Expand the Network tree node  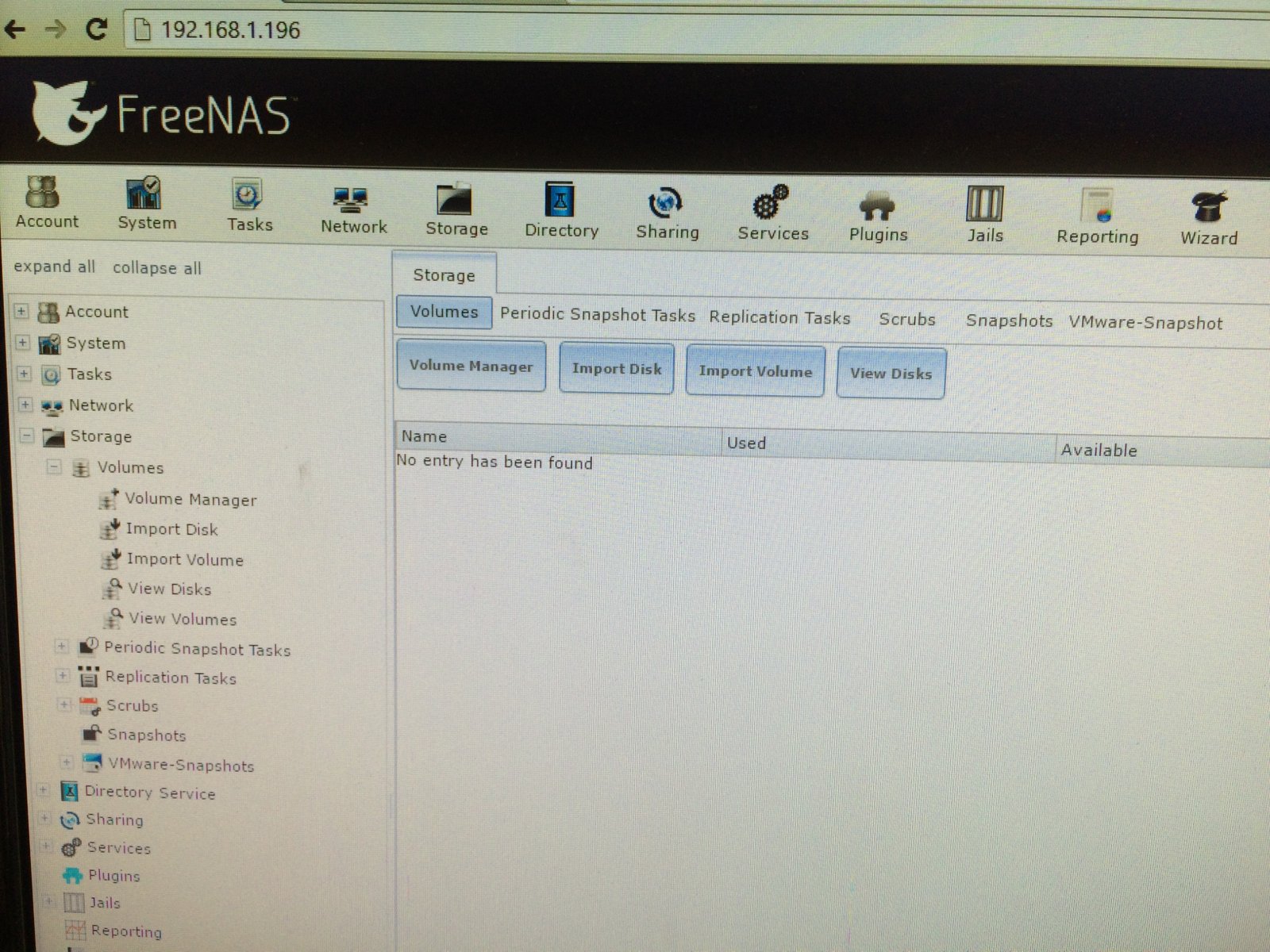click(x=25, y=405)
